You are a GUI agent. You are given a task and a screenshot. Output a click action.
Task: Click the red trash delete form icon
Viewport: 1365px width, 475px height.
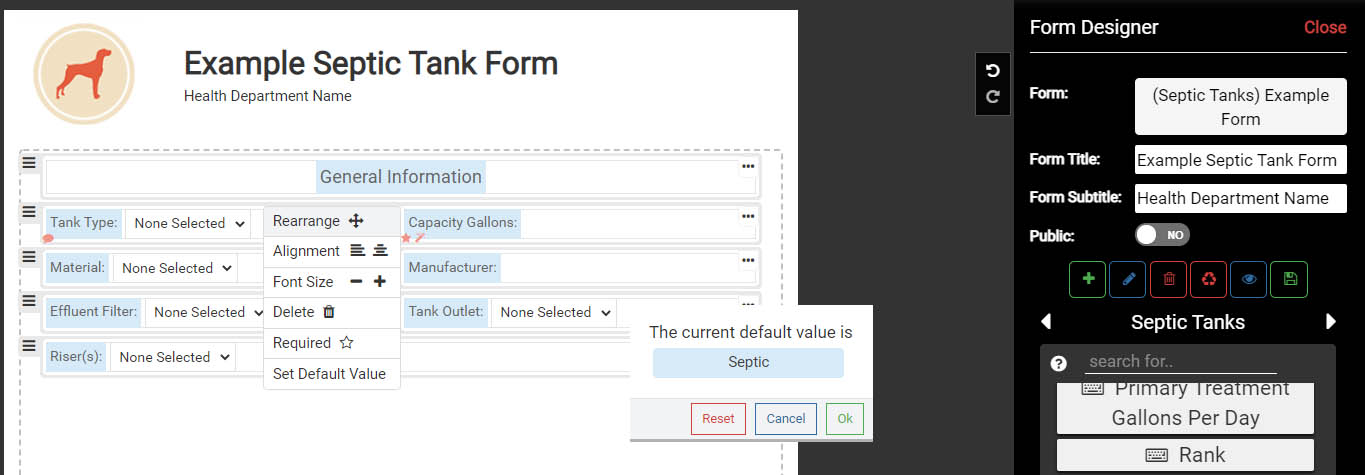click(1168, 279)
